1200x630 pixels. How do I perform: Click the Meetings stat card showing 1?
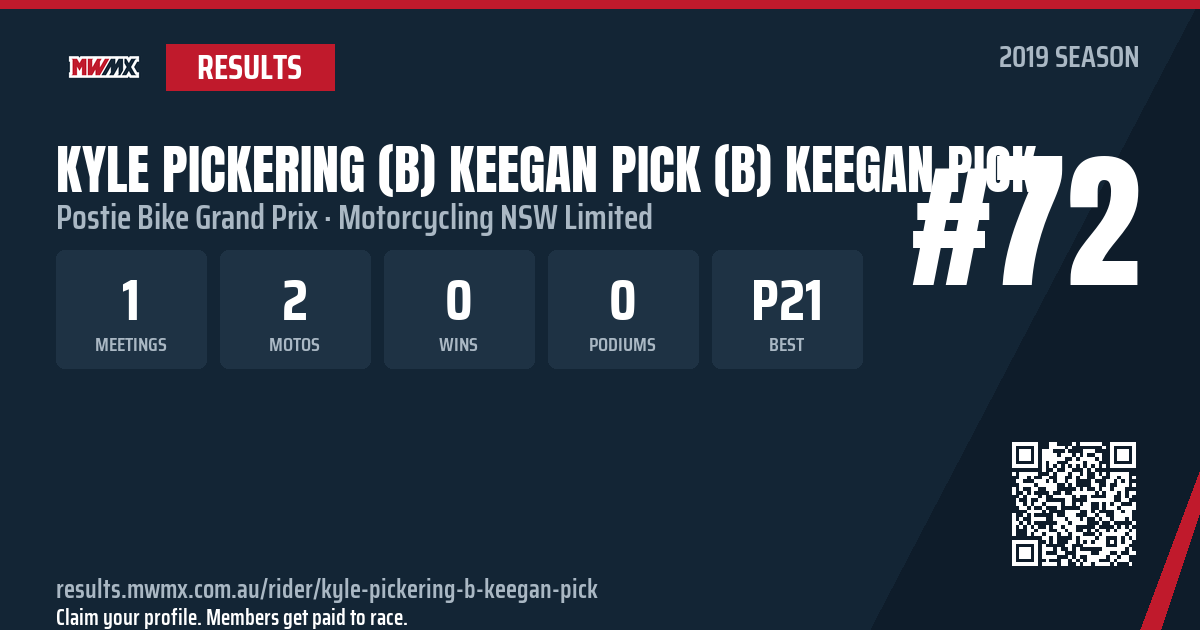click(131, 309)
